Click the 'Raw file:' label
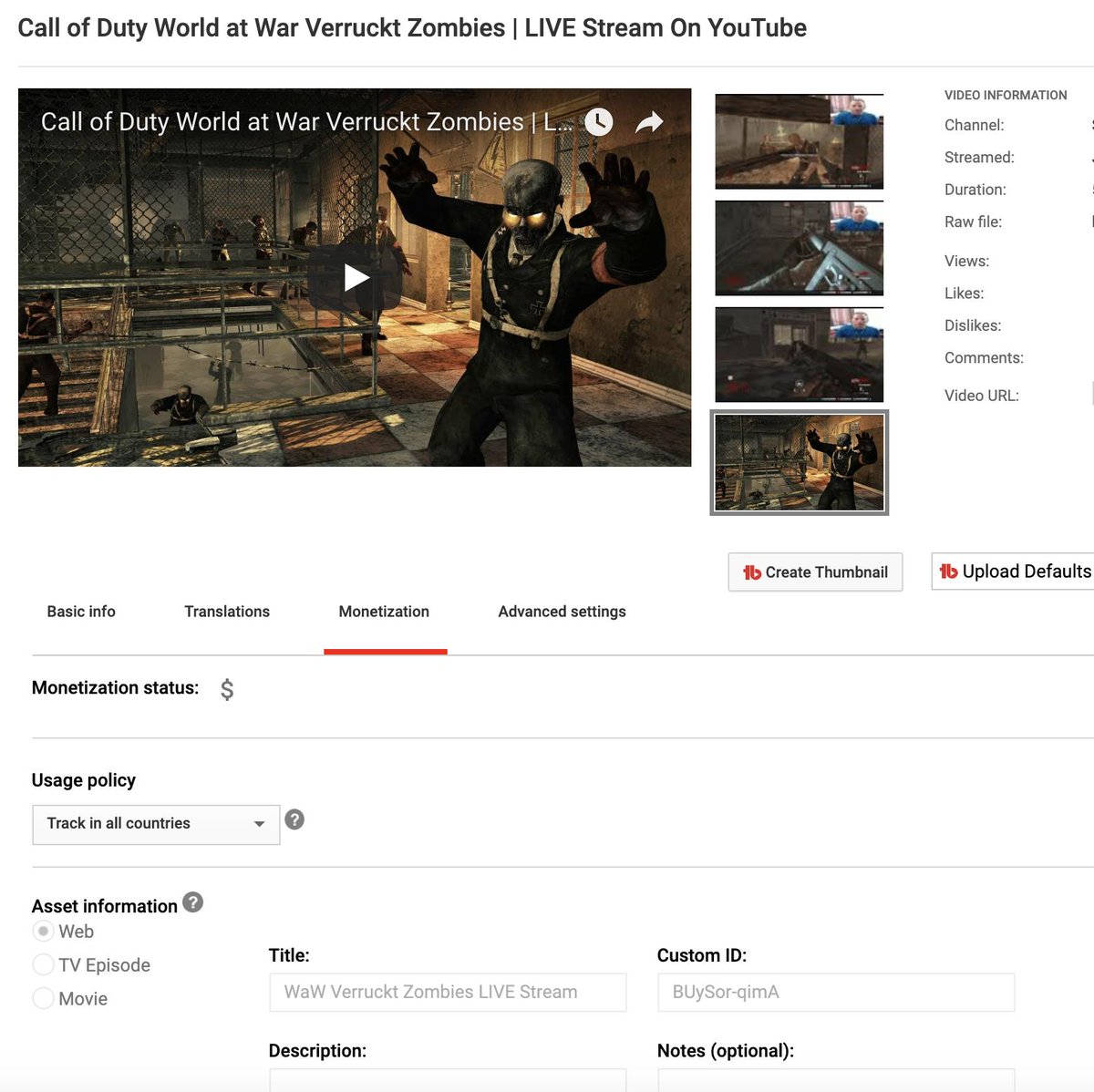This screenshot has height=1092, width=1094. coord(973,221)
